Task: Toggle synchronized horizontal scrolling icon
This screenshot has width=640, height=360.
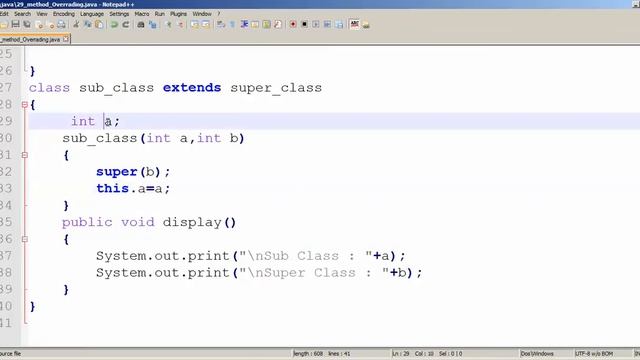Action: tap(206, 24)
